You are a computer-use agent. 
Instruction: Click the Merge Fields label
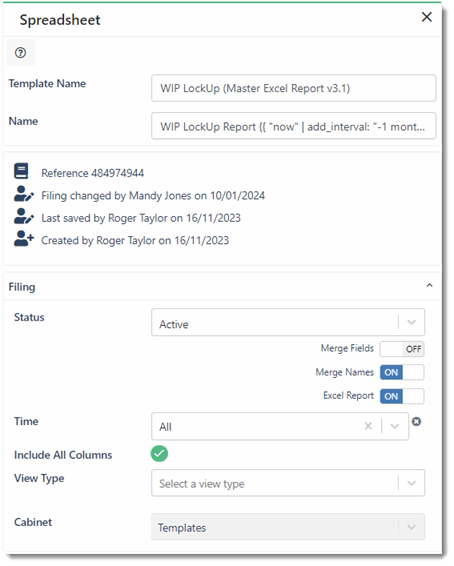coord(347,348)
